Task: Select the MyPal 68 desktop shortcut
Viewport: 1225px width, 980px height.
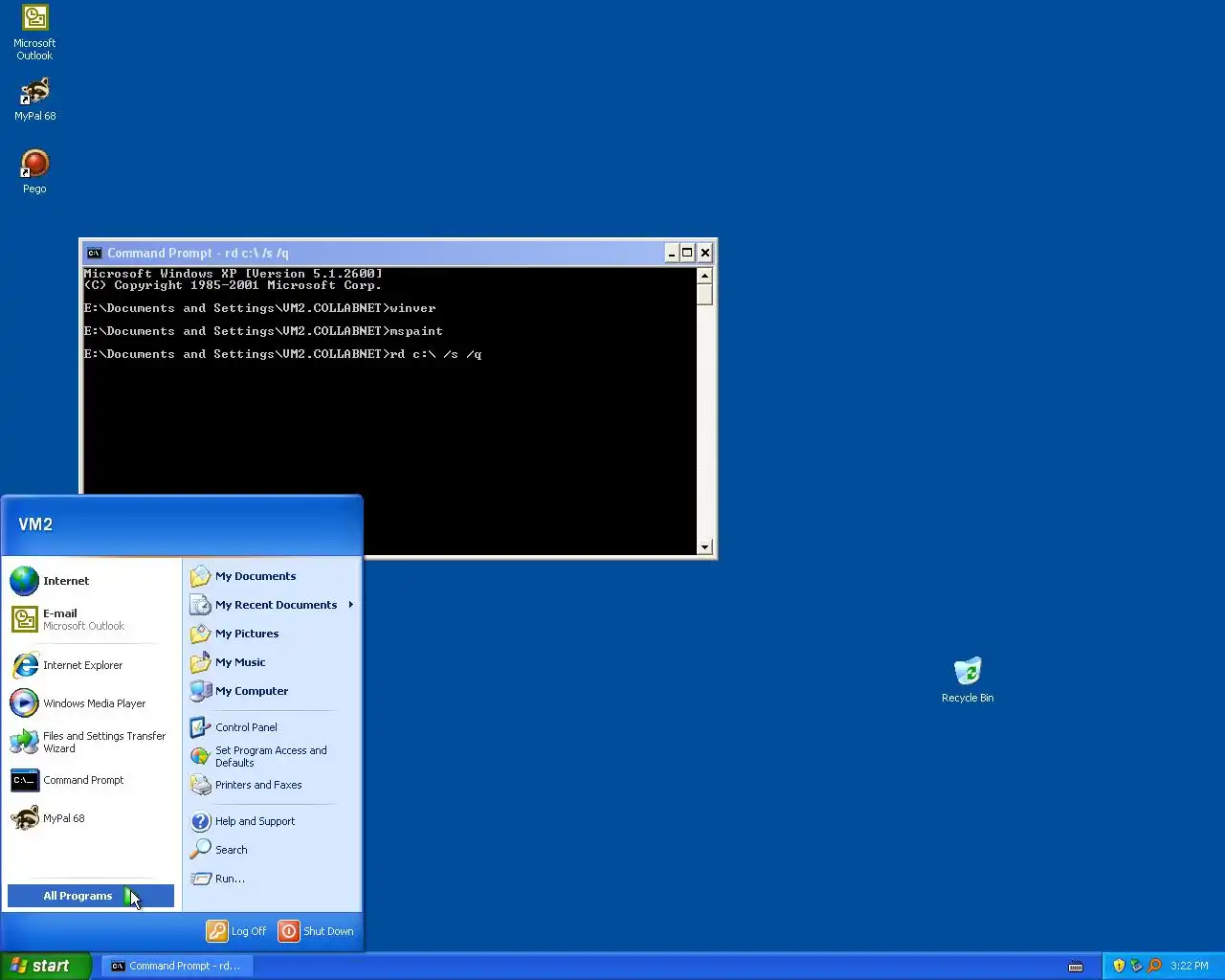Action: click(34, 99)
